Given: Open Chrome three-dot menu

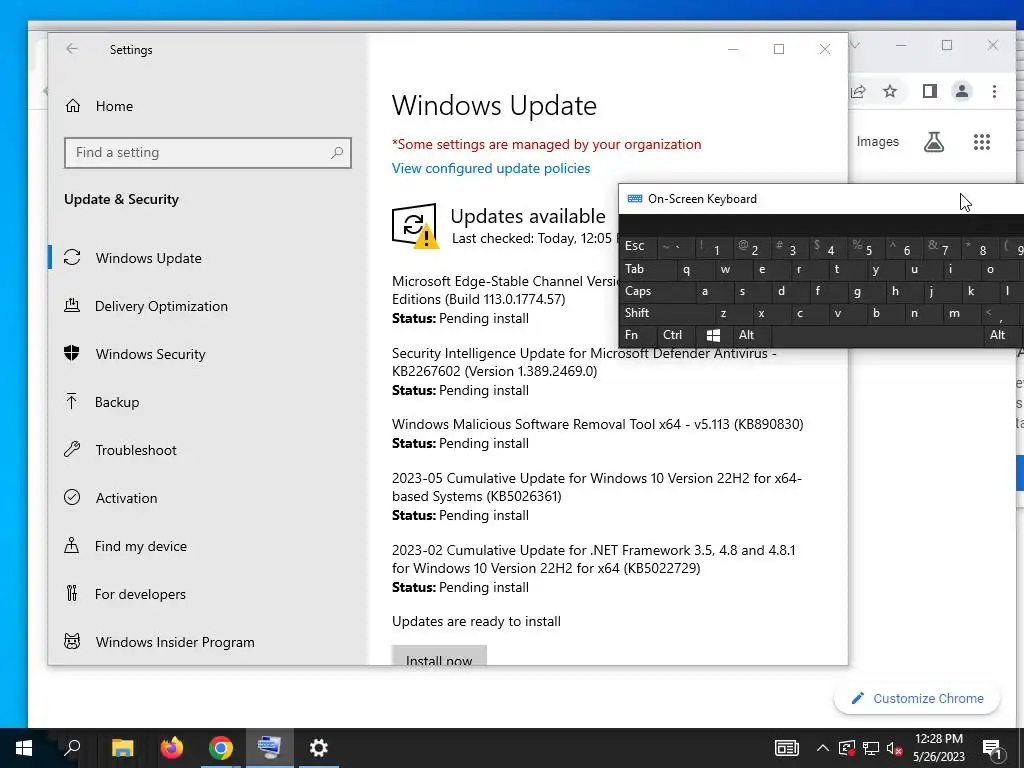Looking at the screenshot, I should 994,91.
